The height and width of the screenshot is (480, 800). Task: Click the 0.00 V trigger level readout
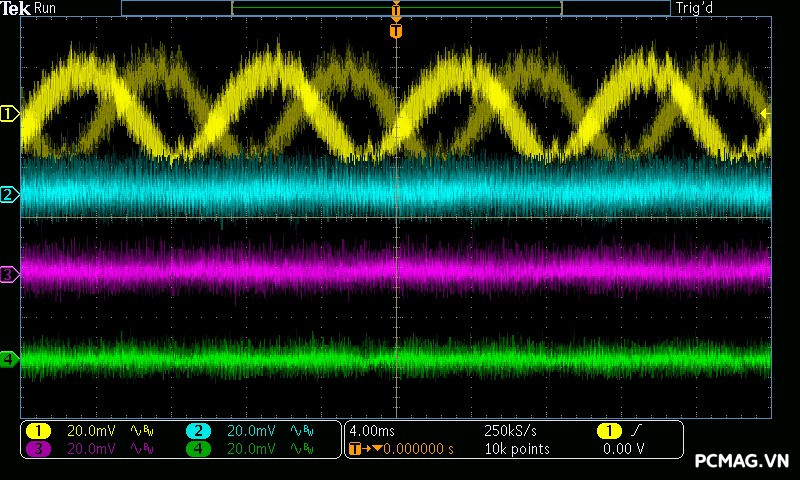click(x=622, y=449)
